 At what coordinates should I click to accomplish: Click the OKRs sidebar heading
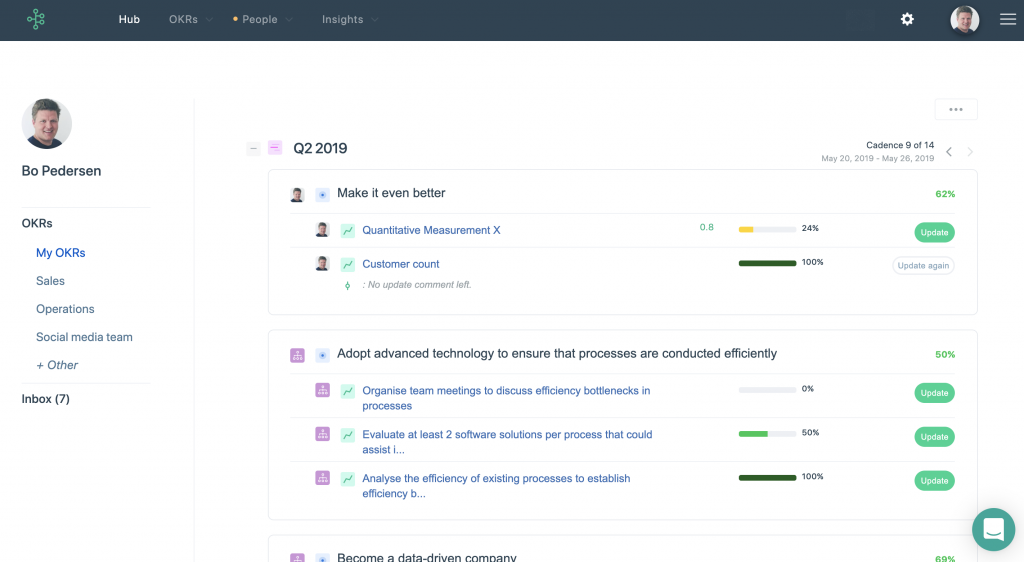[x=37, y=223]
